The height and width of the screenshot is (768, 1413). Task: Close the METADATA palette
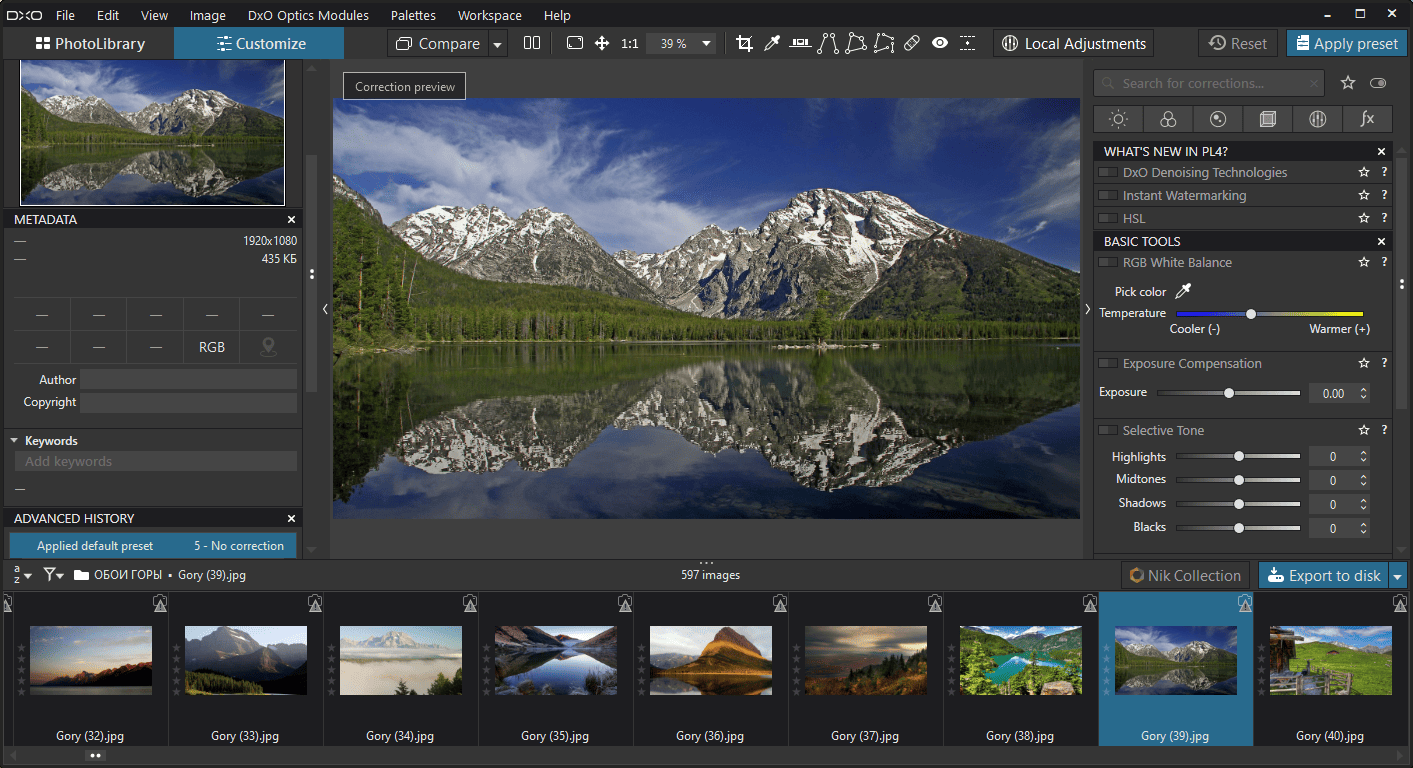(292, 220)
